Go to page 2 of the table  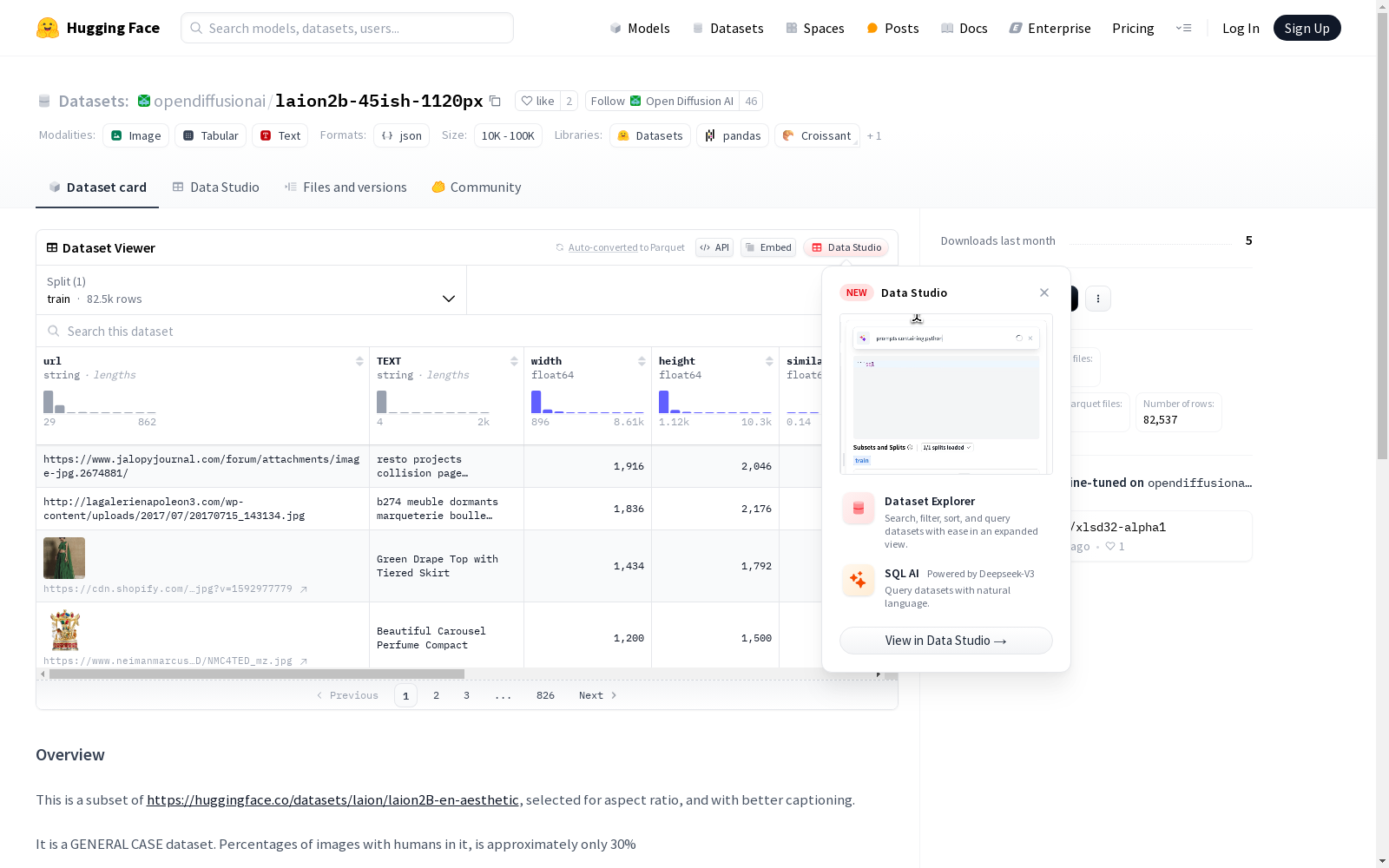click(436, 695)
